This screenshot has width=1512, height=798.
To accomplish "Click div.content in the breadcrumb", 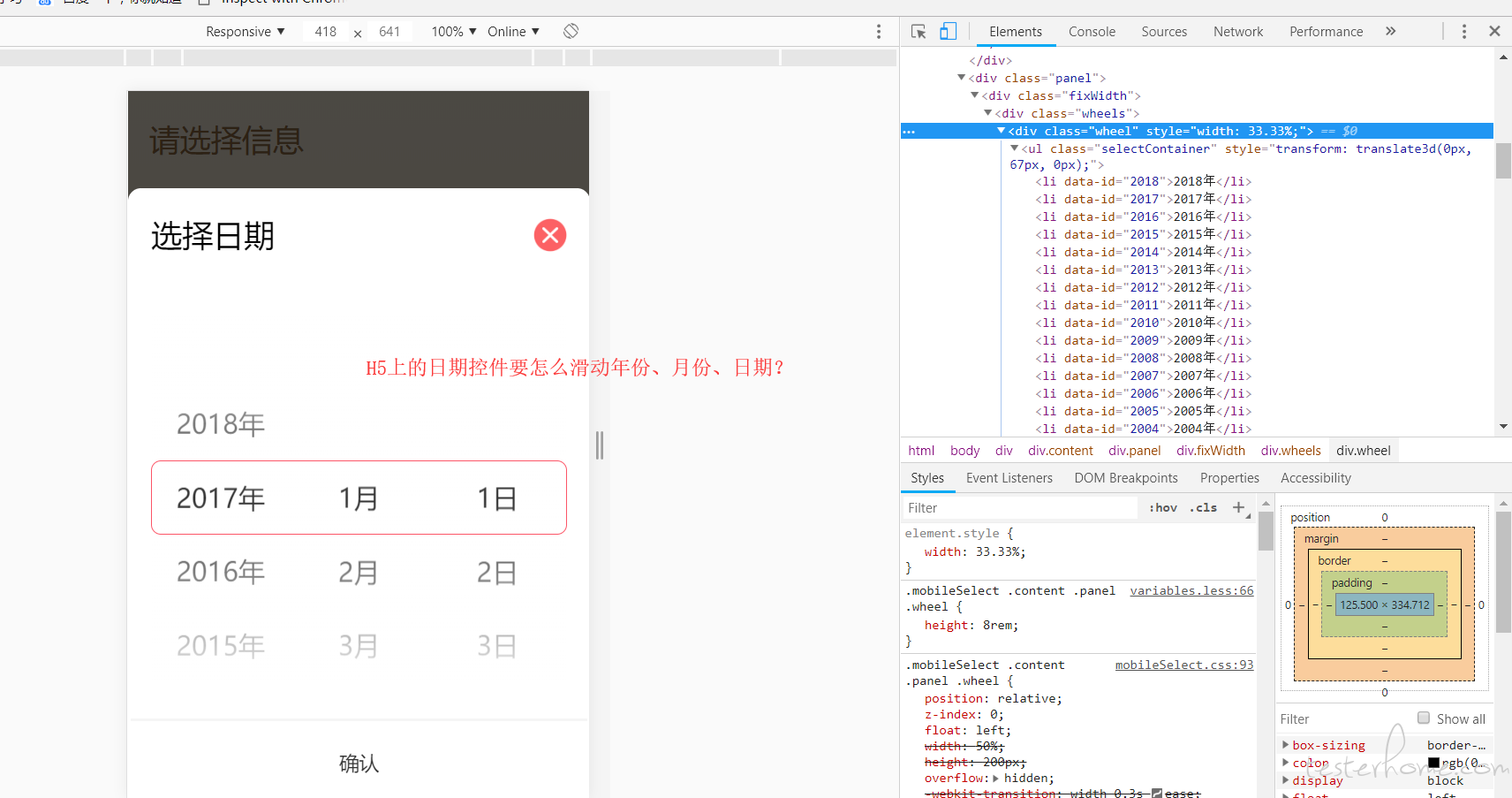I will [x=1060, y=451].
